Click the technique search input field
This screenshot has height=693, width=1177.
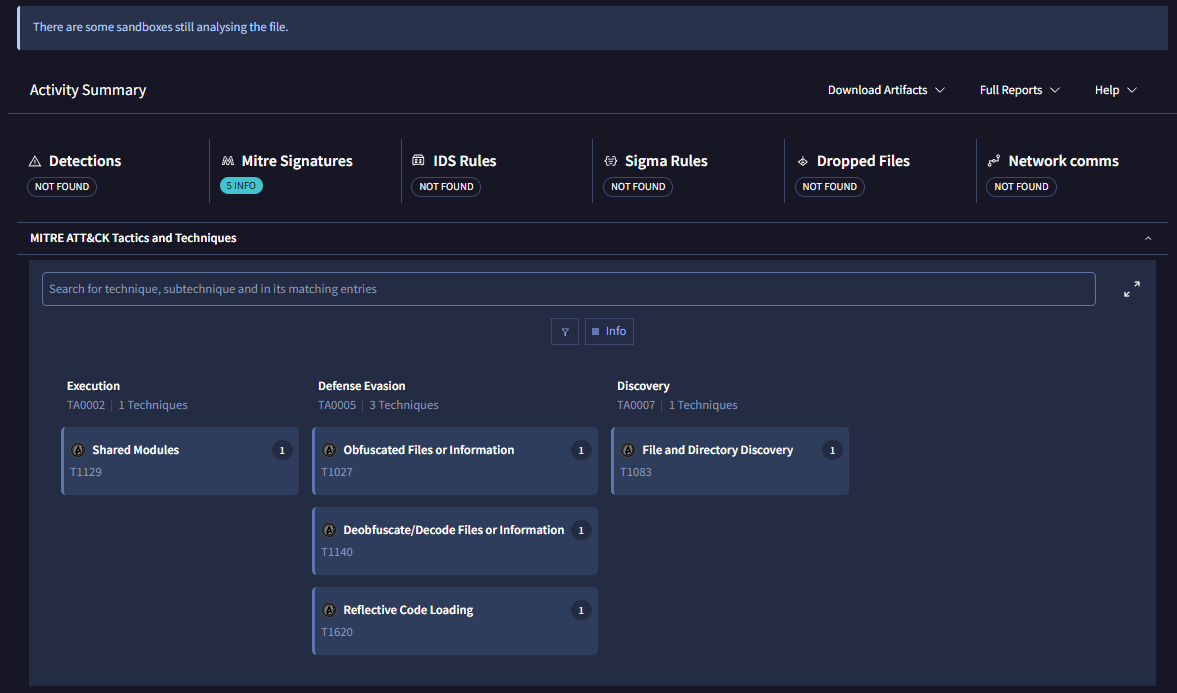pyautogui.click(x=568, y=289)
